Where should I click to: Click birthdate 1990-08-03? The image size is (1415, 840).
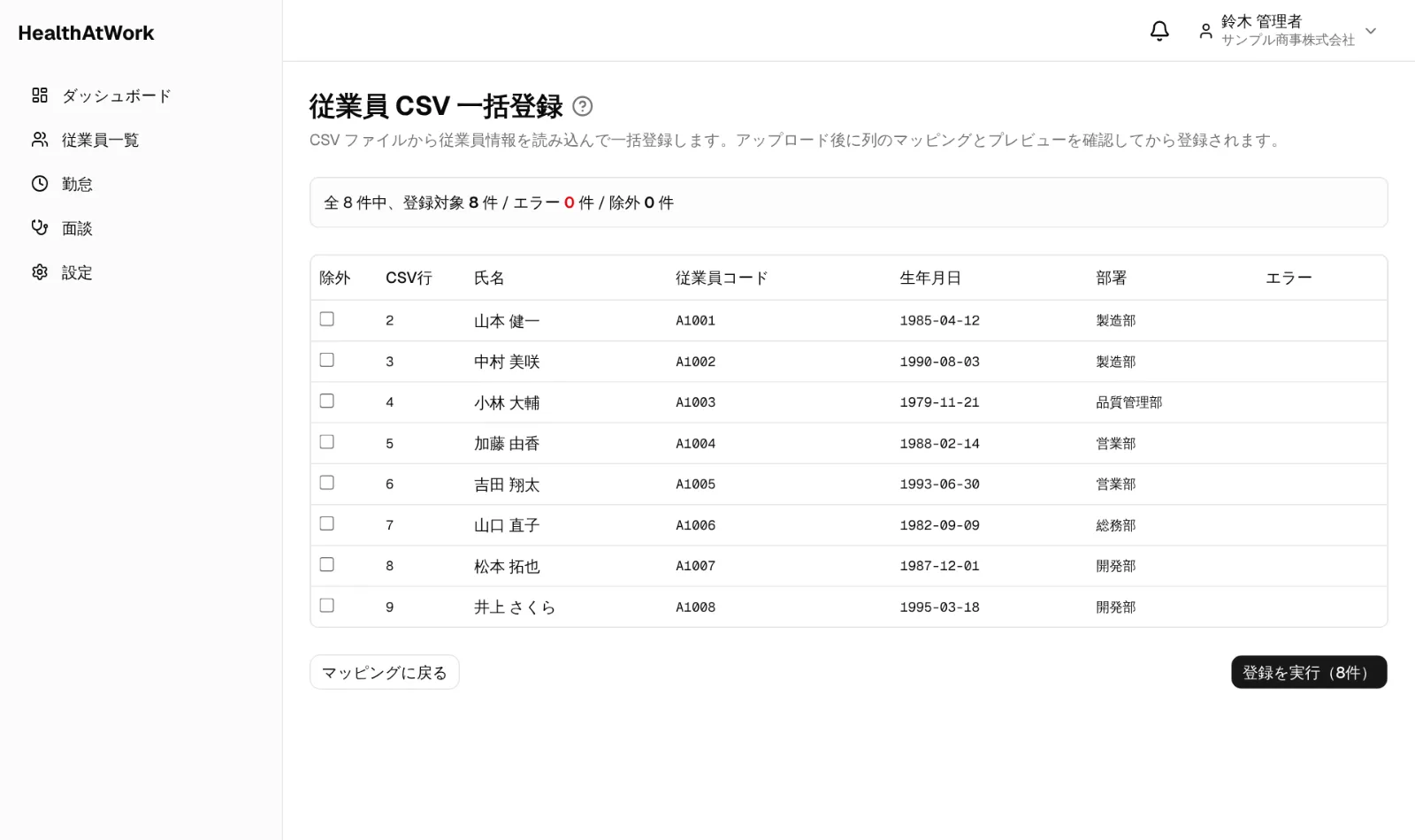939,362
